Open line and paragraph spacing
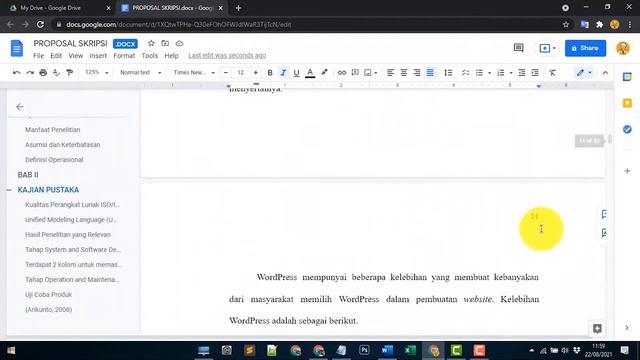 pyautogui.click(x=448, y=73)
